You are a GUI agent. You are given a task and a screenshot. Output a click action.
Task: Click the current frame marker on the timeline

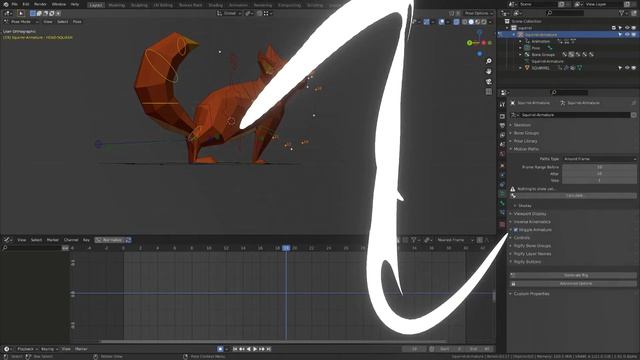click(x=286, y=248)
